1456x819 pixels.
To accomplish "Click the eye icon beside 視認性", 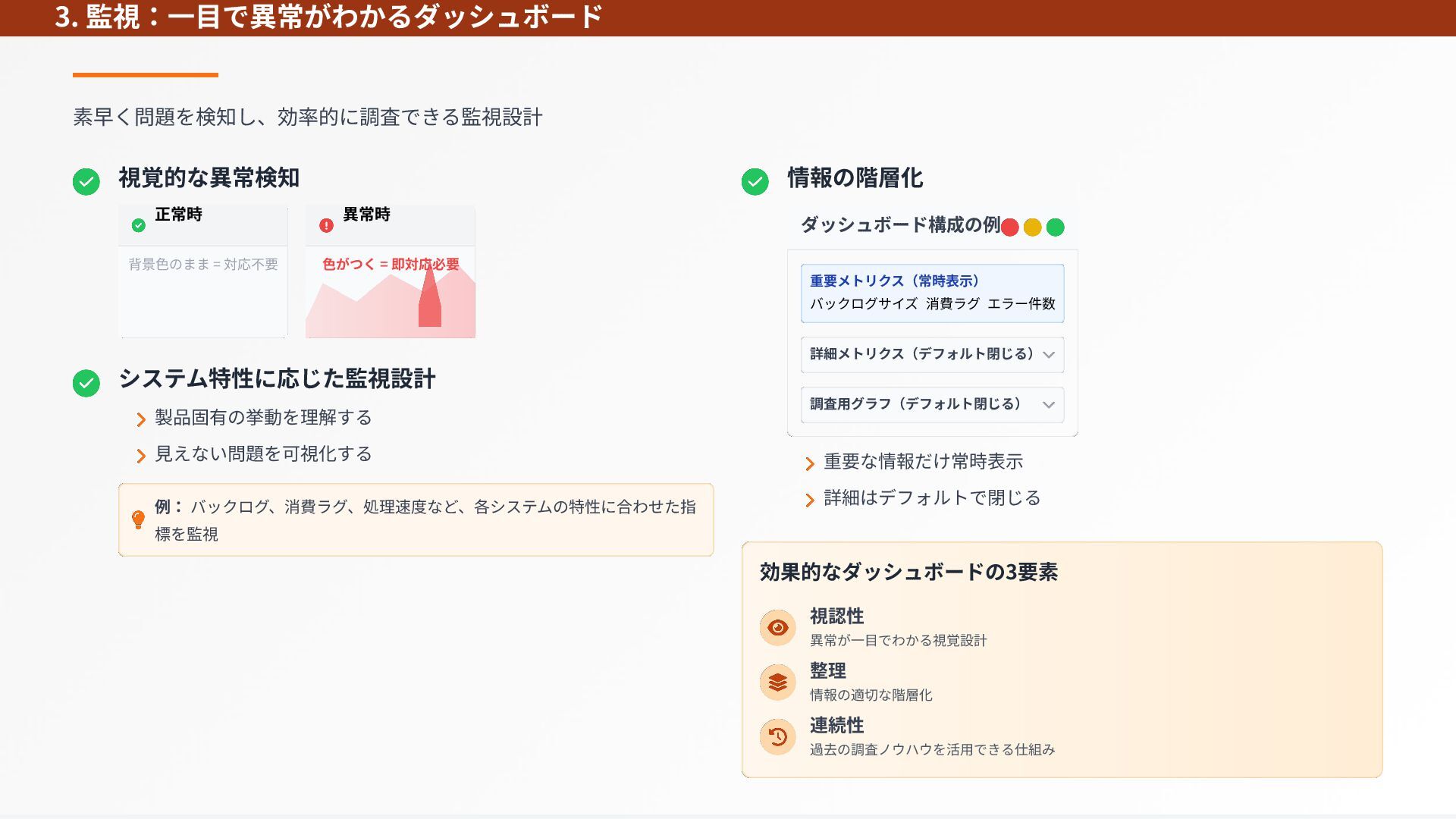I will [x=777, y=628].
